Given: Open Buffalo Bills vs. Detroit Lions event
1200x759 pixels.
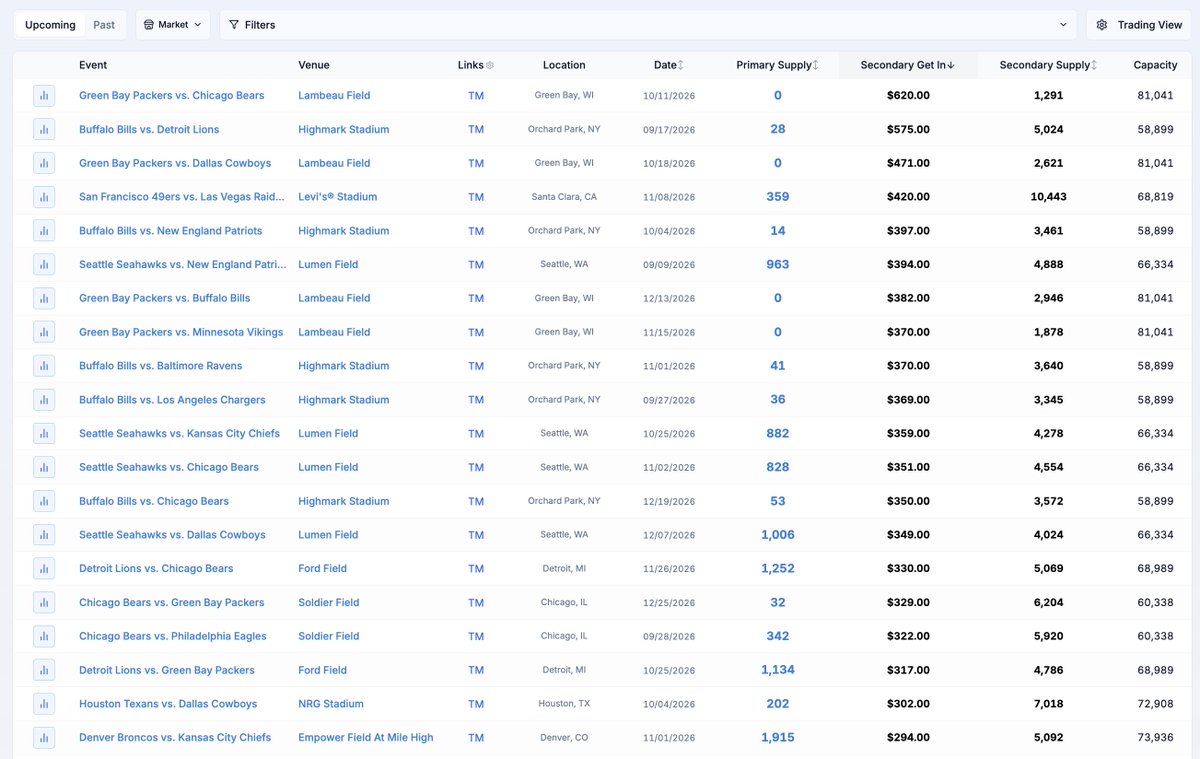Looking at the screenshot, I should coord(149,130).
